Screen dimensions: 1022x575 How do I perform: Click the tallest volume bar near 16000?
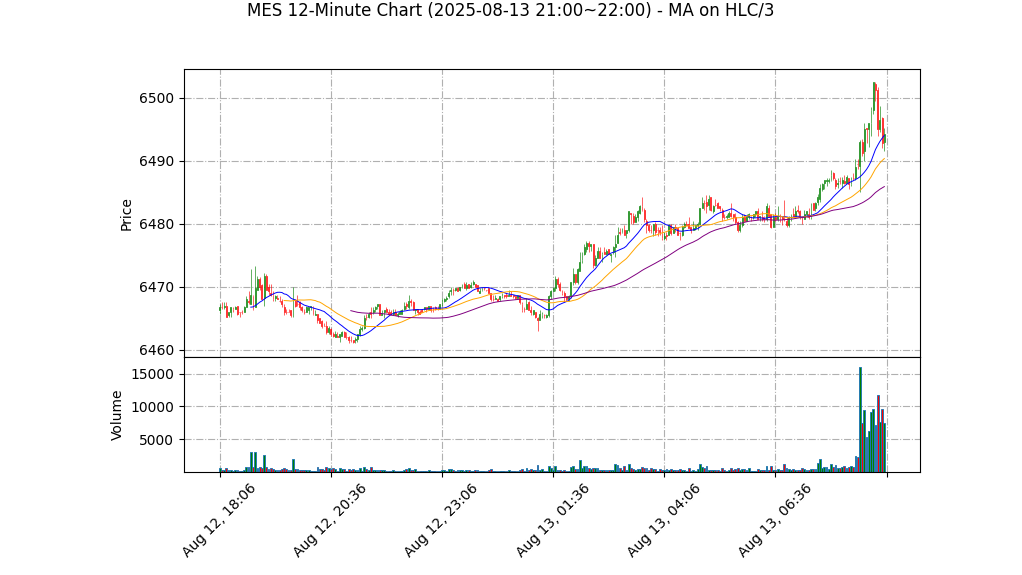[x=860, y=420]
